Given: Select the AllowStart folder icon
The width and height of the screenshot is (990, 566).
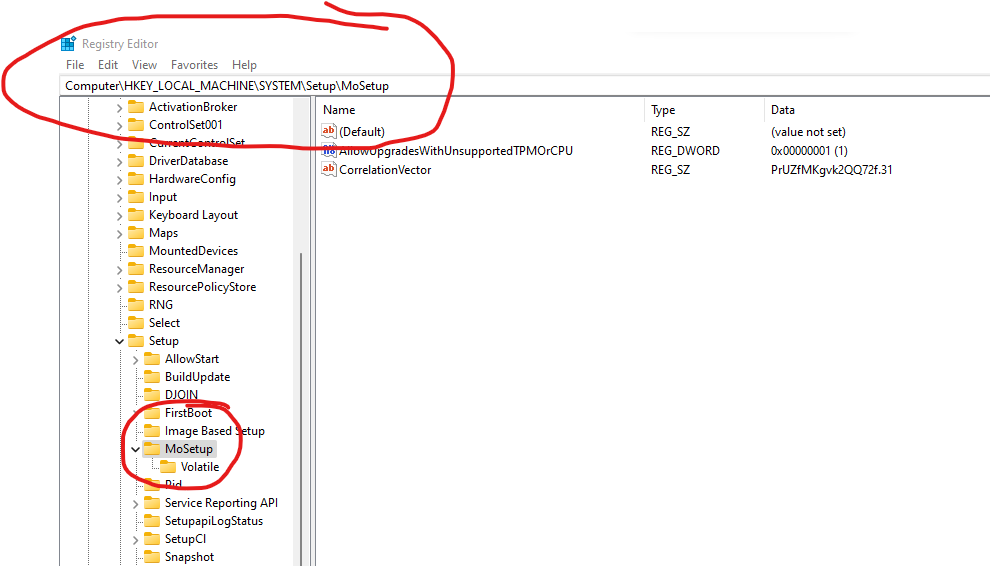Looking at the screenshot, I should coord(152,358).
